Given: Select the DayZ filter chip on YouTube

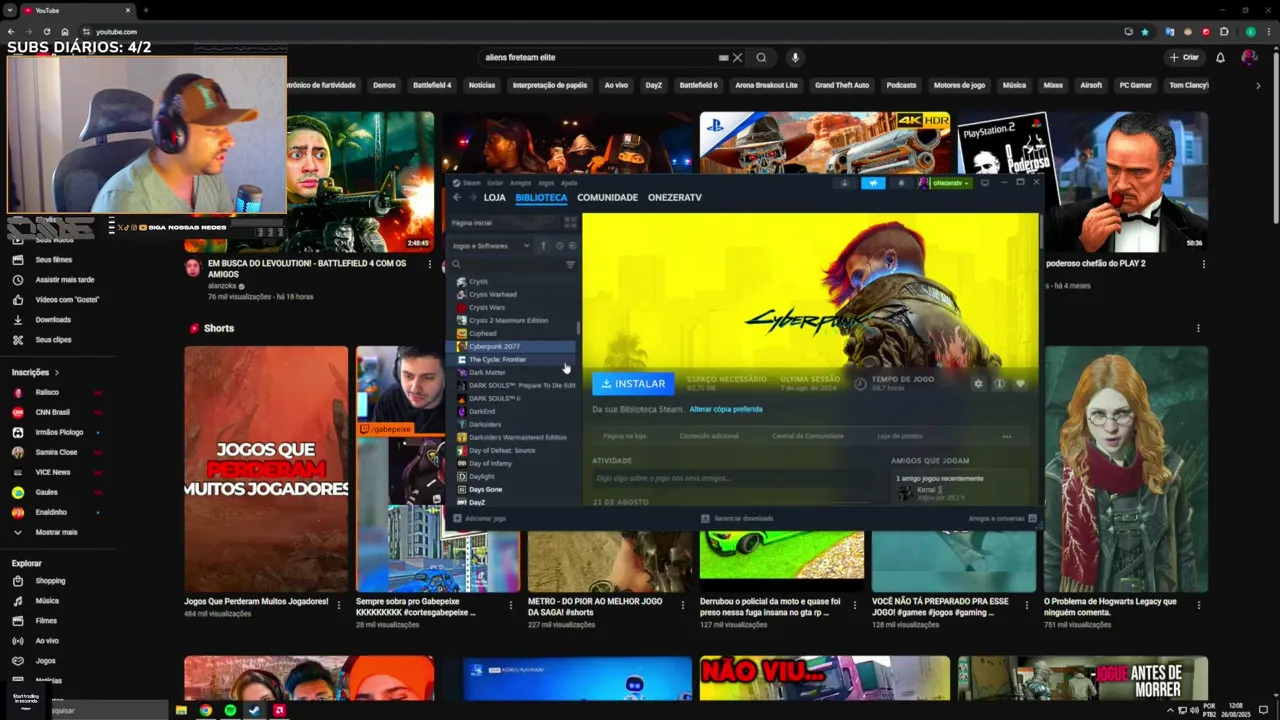Looking at the screenshot, I should [x=654, y=85].
